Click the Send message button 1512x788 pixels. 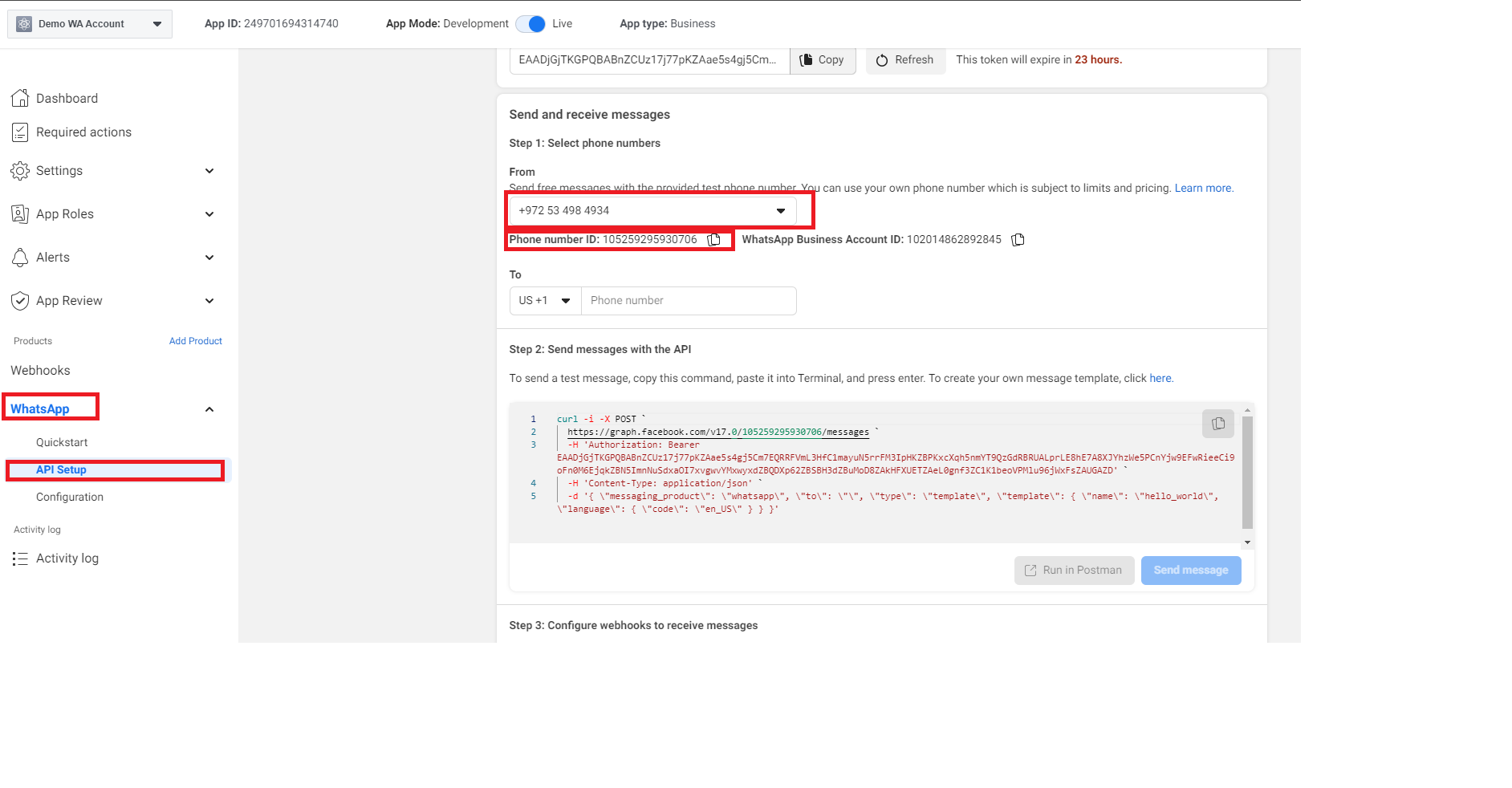click(1191, 571)
